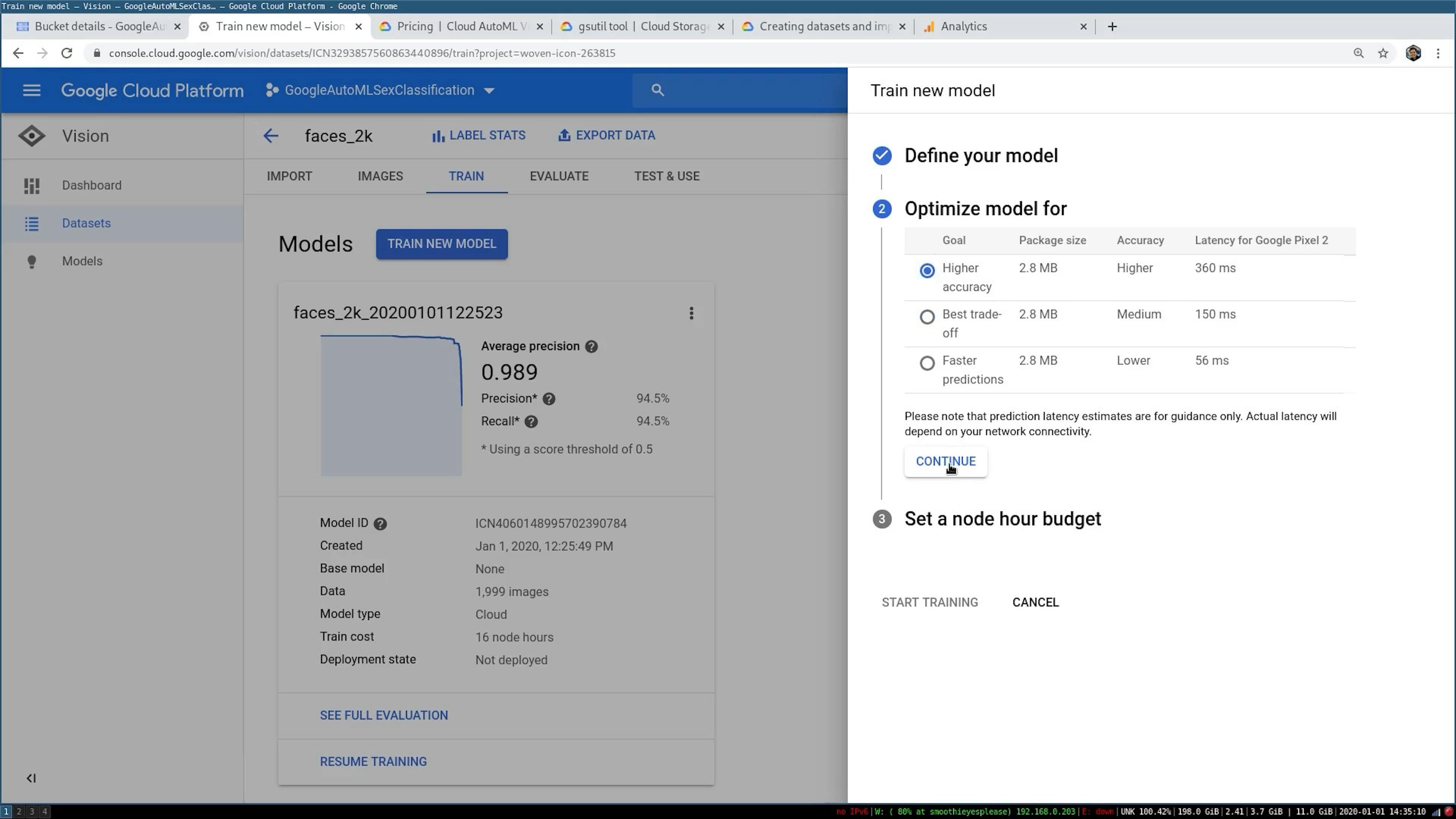Reload the page in Chrome
The width and height of the screenshot is (1456, 819).
[x=67, y=53]
